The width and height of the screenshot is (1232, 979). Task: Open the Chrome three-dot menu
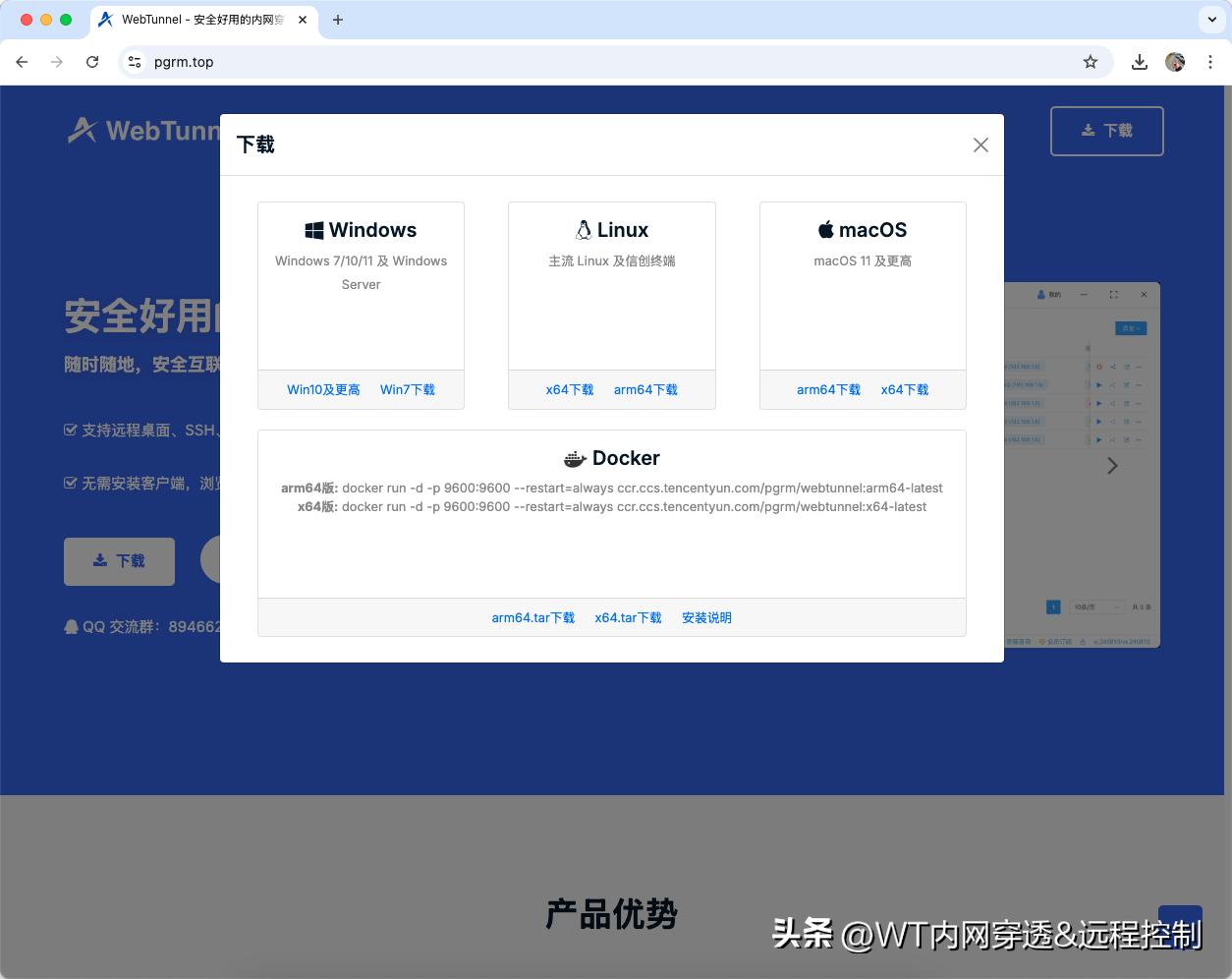click(x=1210, y=62)
